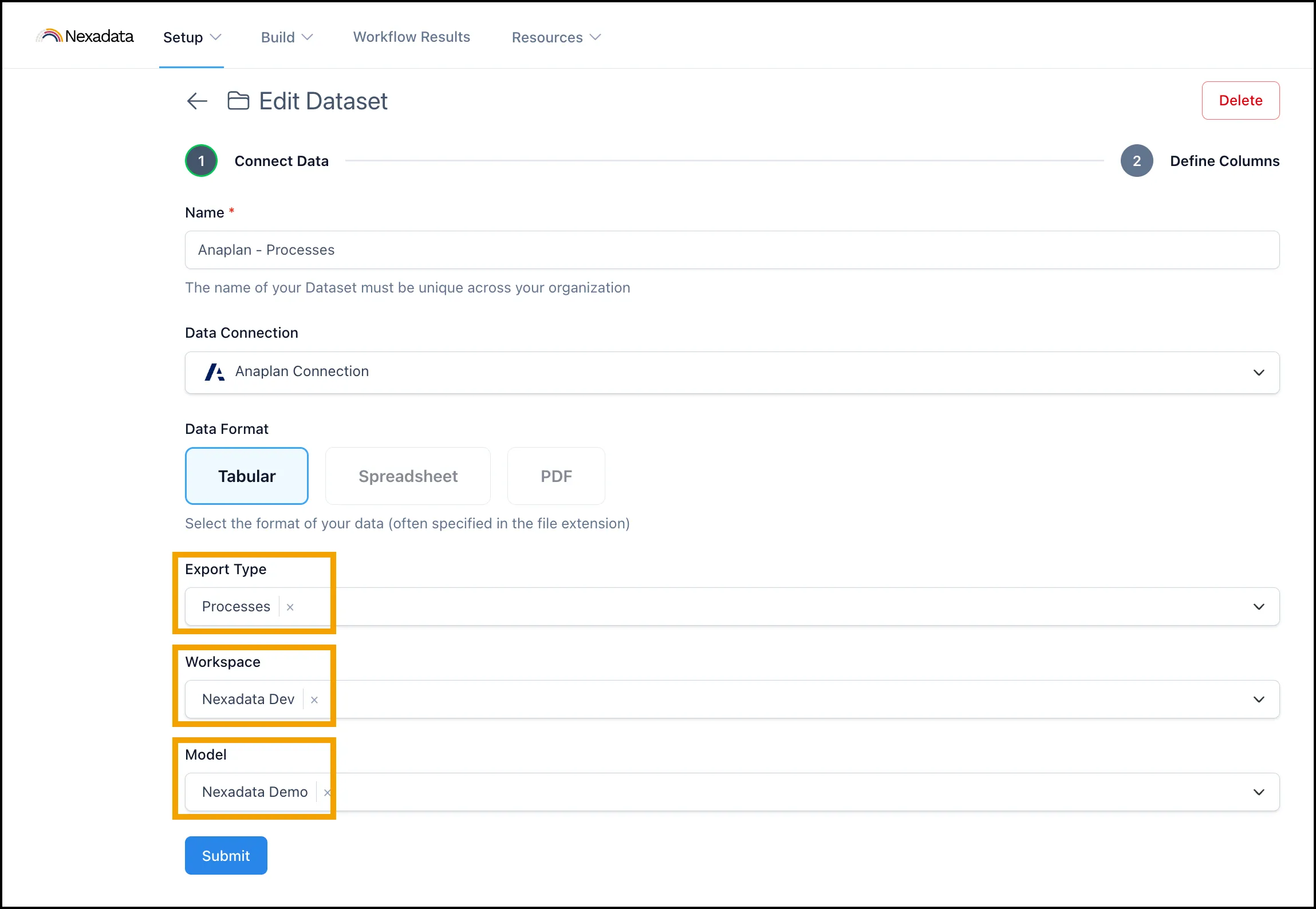Click the Anaplan connection logo icon
Screen dimensions: 1316x909
214,372
